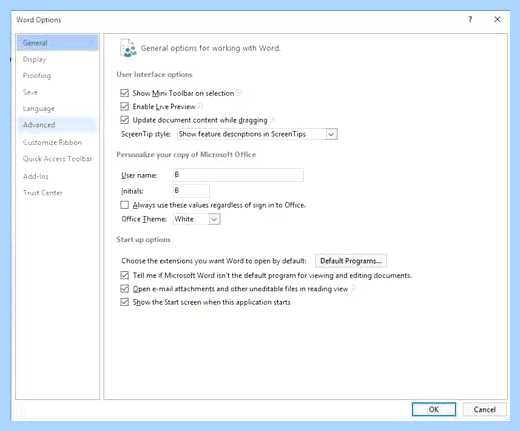520x431 pixels.
Task: Open the Save category
Action: point(58,92)
